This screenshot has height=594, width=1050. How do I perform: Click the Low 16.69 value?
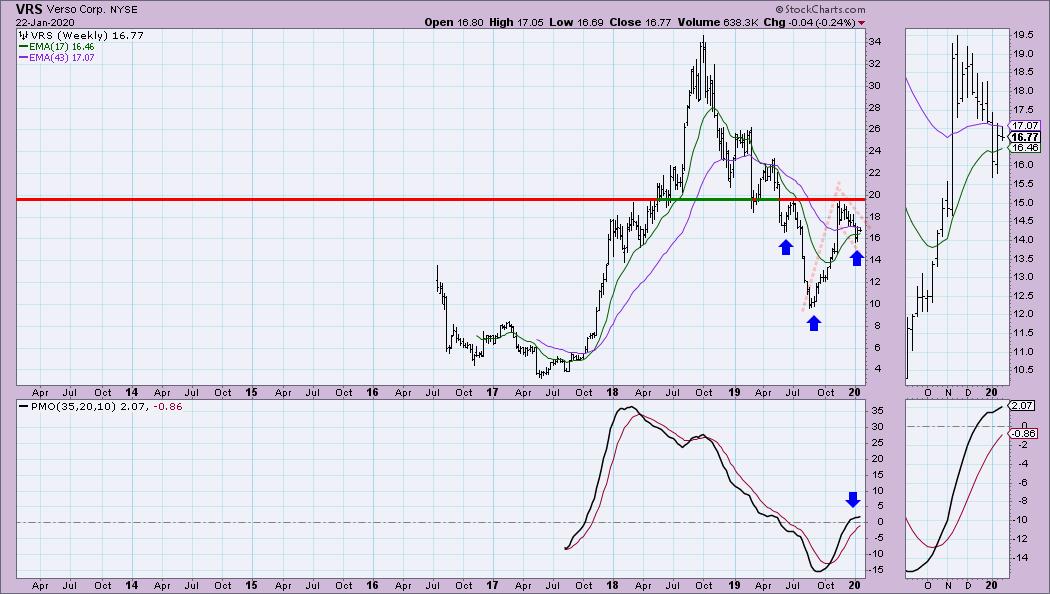tap(575, 22)
